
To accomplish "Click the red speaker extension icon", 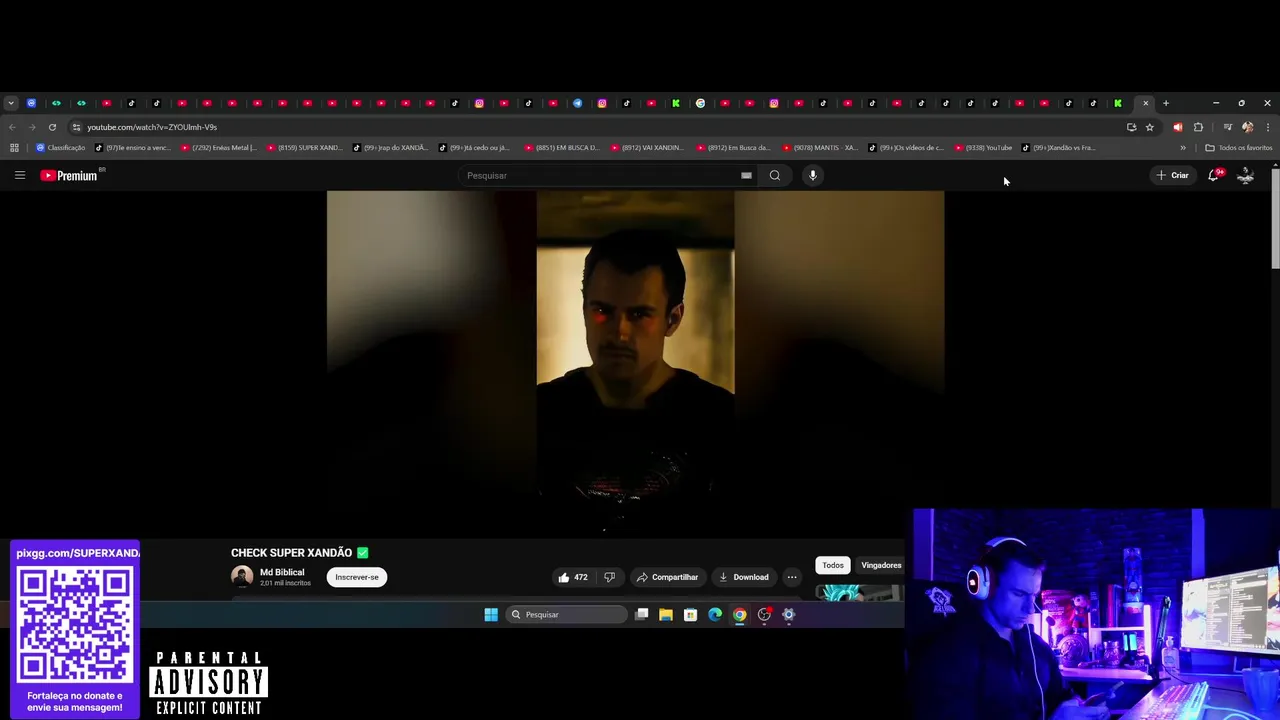I will click(x=1177, y=127).
